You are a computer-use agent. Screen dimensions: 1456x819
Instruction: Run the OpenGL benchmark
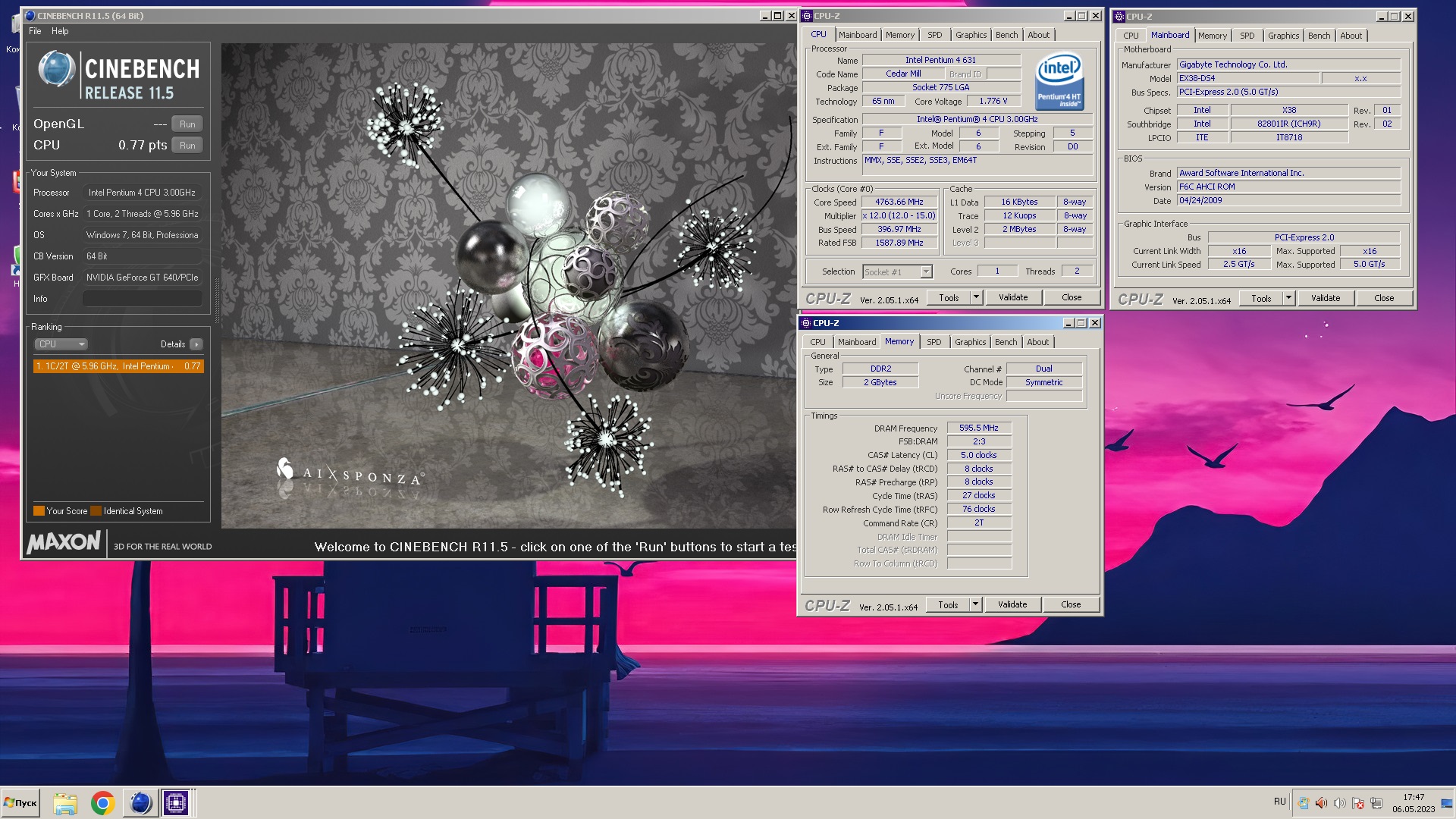[x=187, y=124]
